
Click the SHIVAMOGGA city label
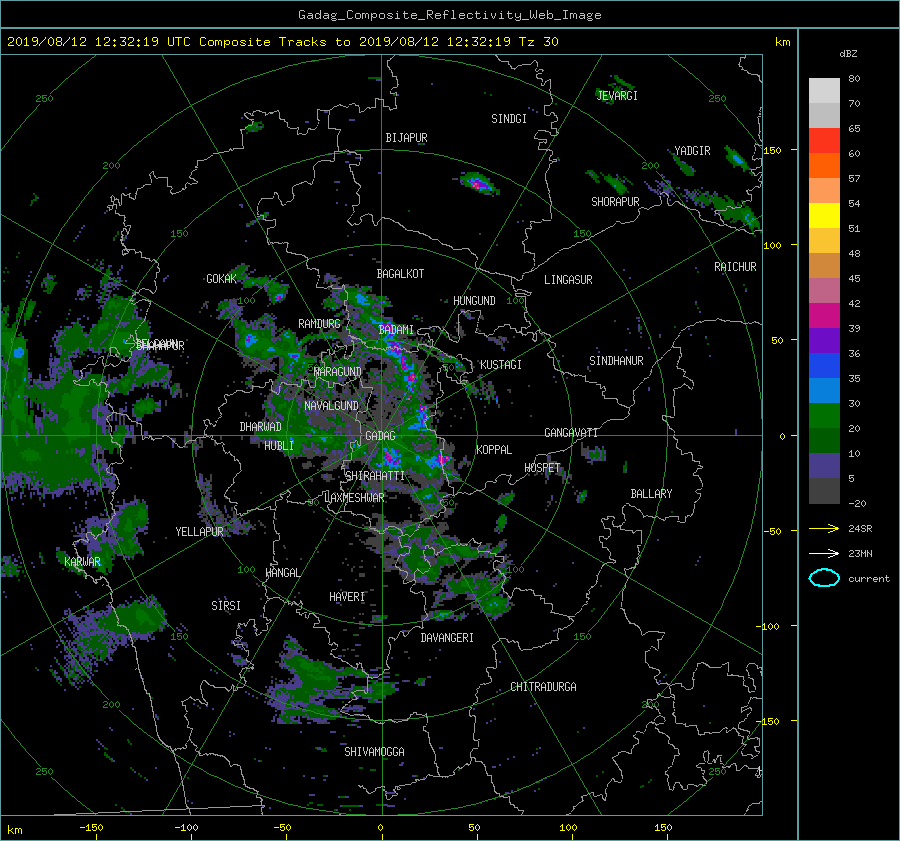[374, 752]
